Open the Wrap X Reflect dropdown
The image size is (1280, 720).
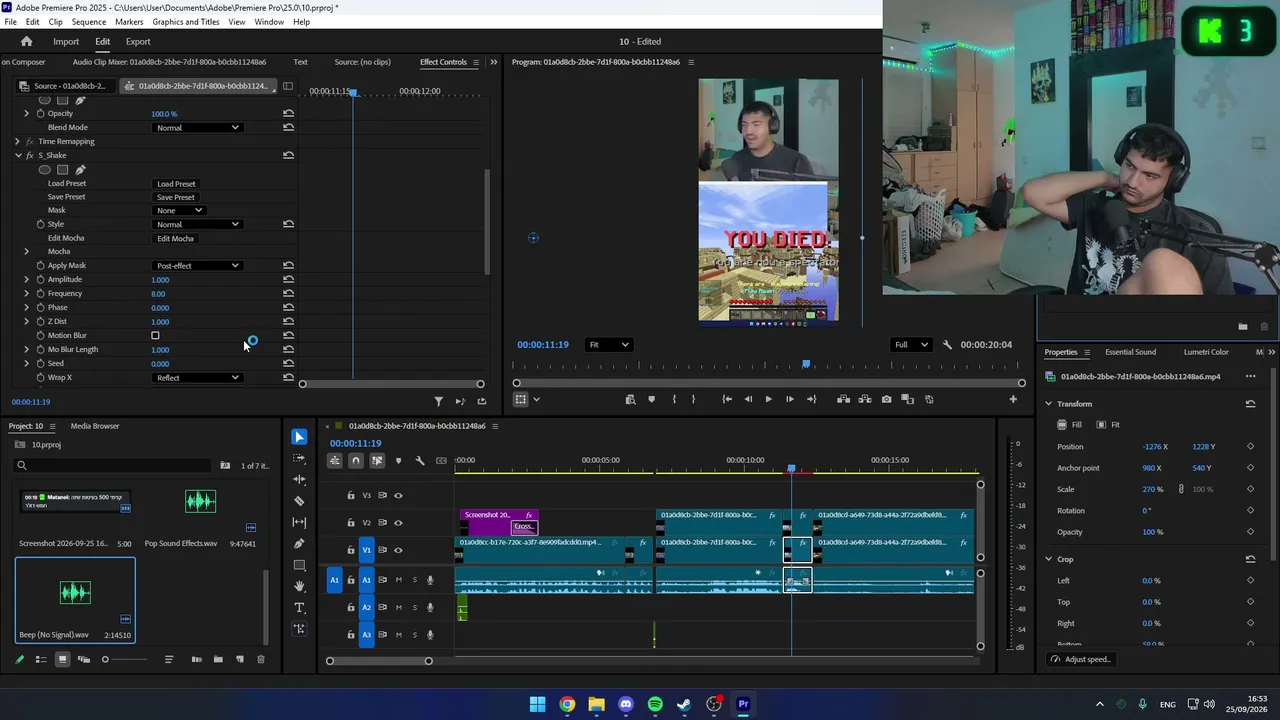pos(198,378)
